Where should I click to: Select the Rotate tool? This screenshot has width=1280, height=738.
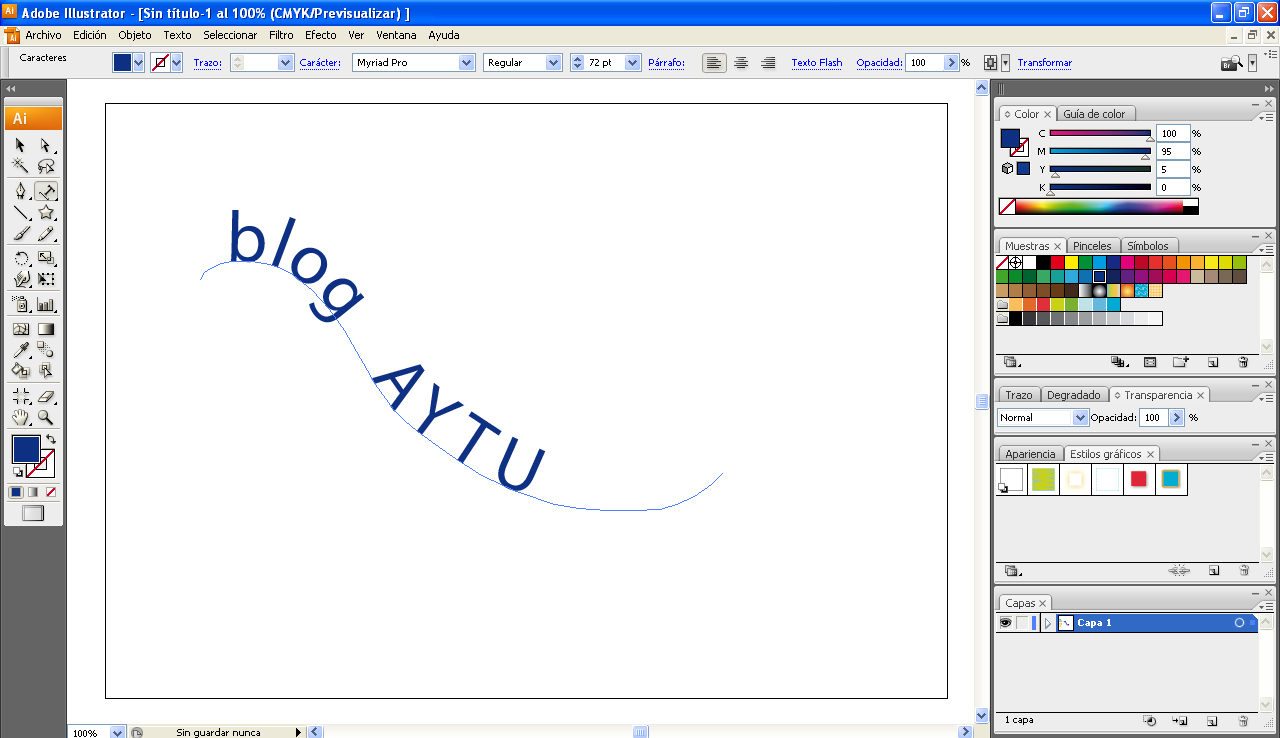click(20, 259)
